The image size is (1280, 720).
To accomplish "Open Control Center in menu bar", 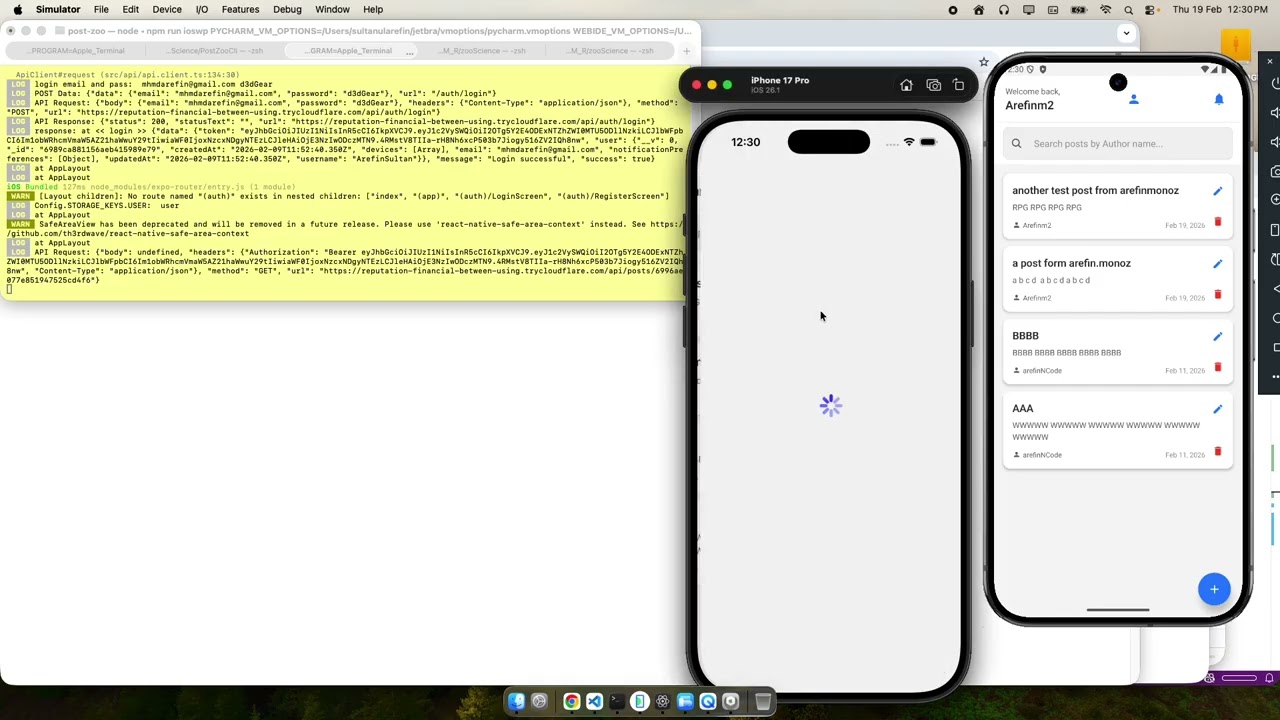I will click(1151, 10).
